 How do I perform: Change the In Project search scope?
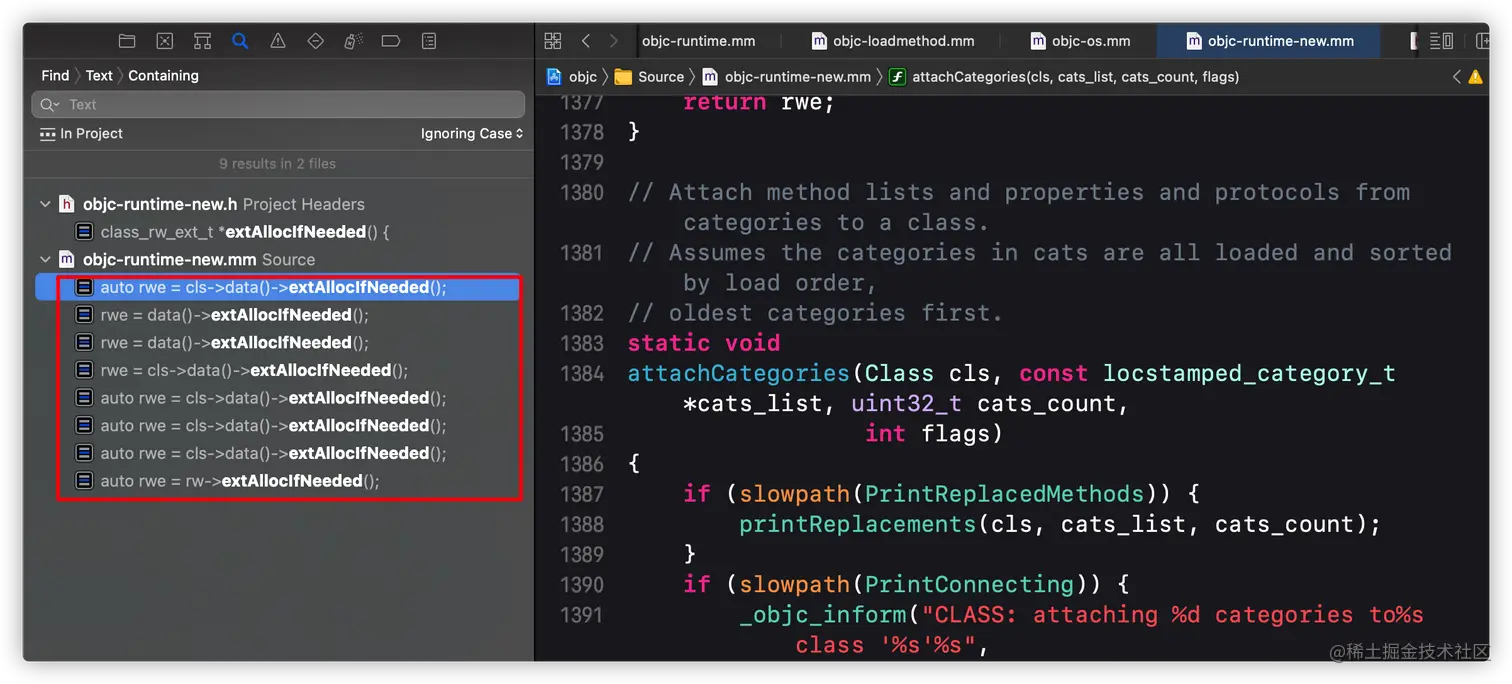coord(81,133)
